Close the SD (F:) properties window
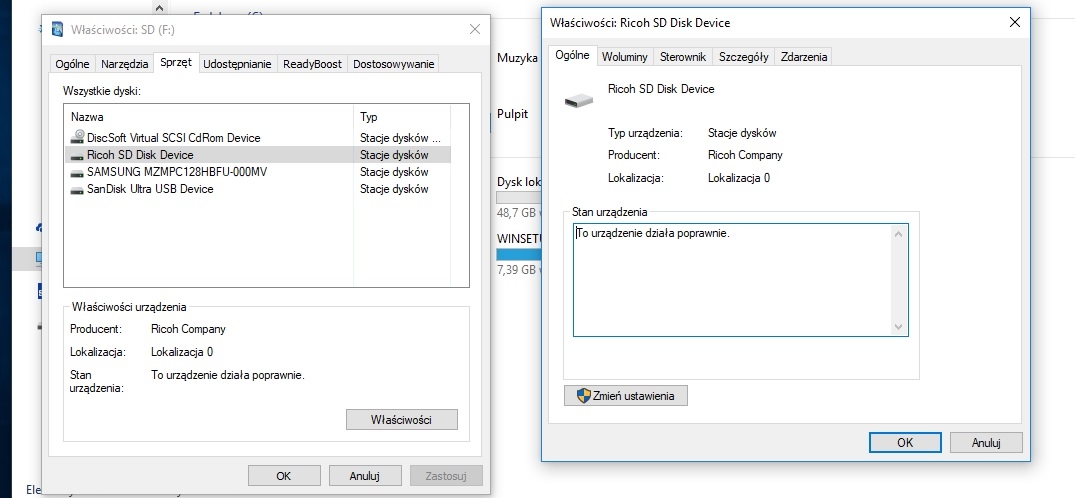The height and width of the screenshot is (498, 1075). (474, 29)
